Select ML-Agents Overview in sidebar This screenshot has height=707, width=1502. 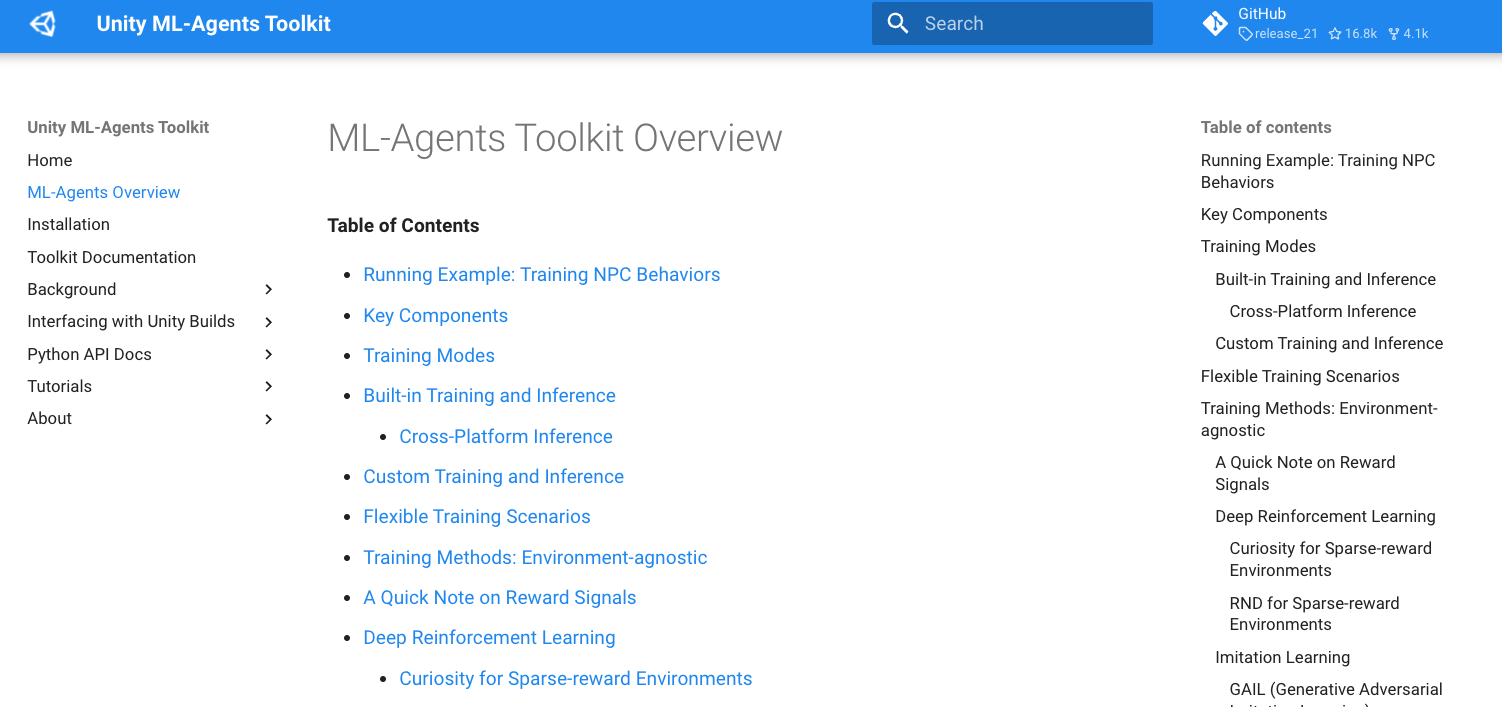104,192
